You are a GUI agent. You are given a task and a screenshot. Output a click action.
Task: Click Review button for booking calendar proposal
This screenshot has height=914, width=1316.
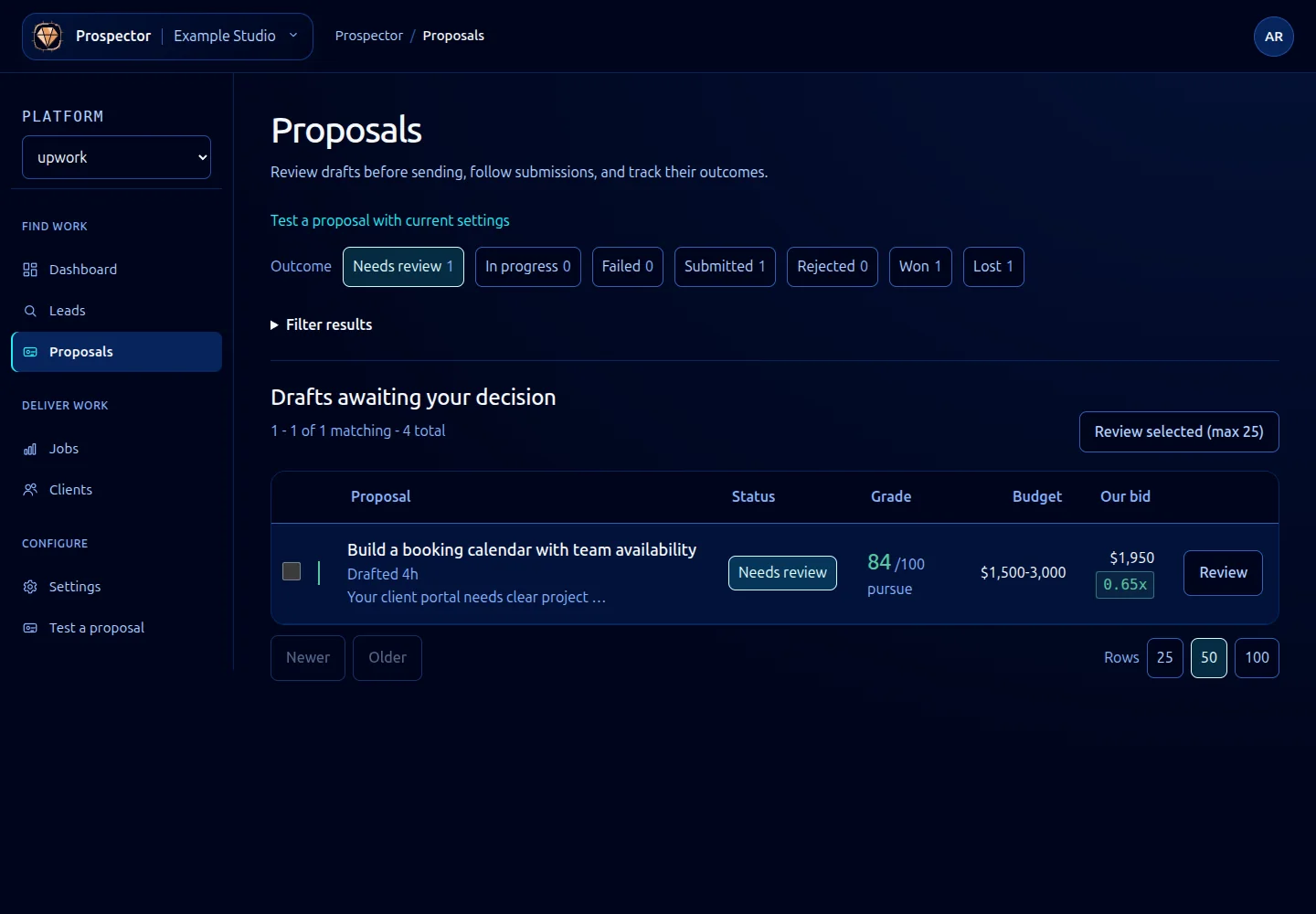(x=1223, y=573)
